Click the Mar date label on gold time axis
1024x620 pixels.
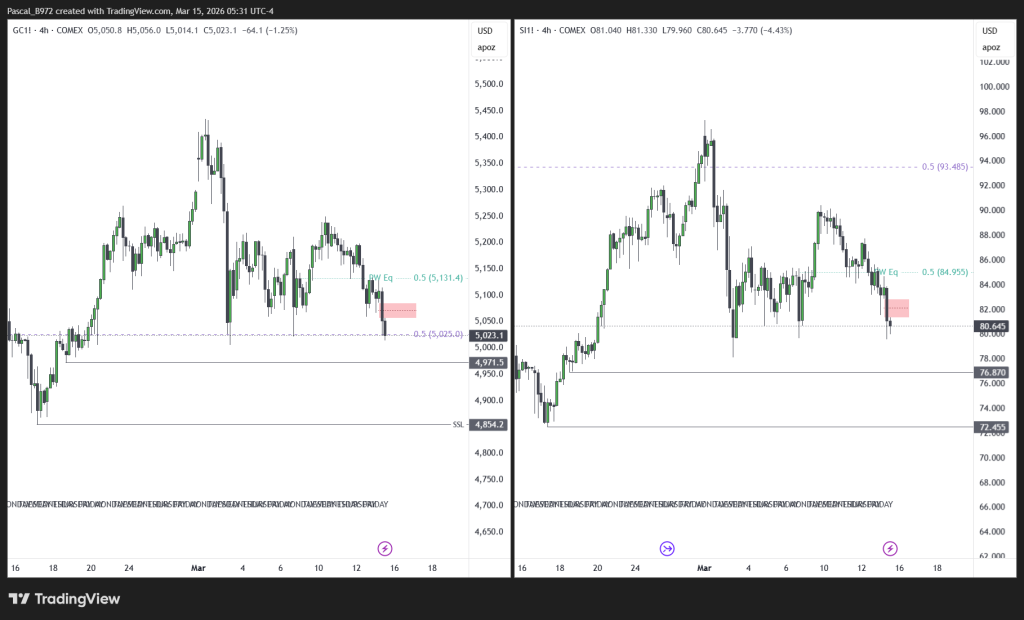coord(199,568)
